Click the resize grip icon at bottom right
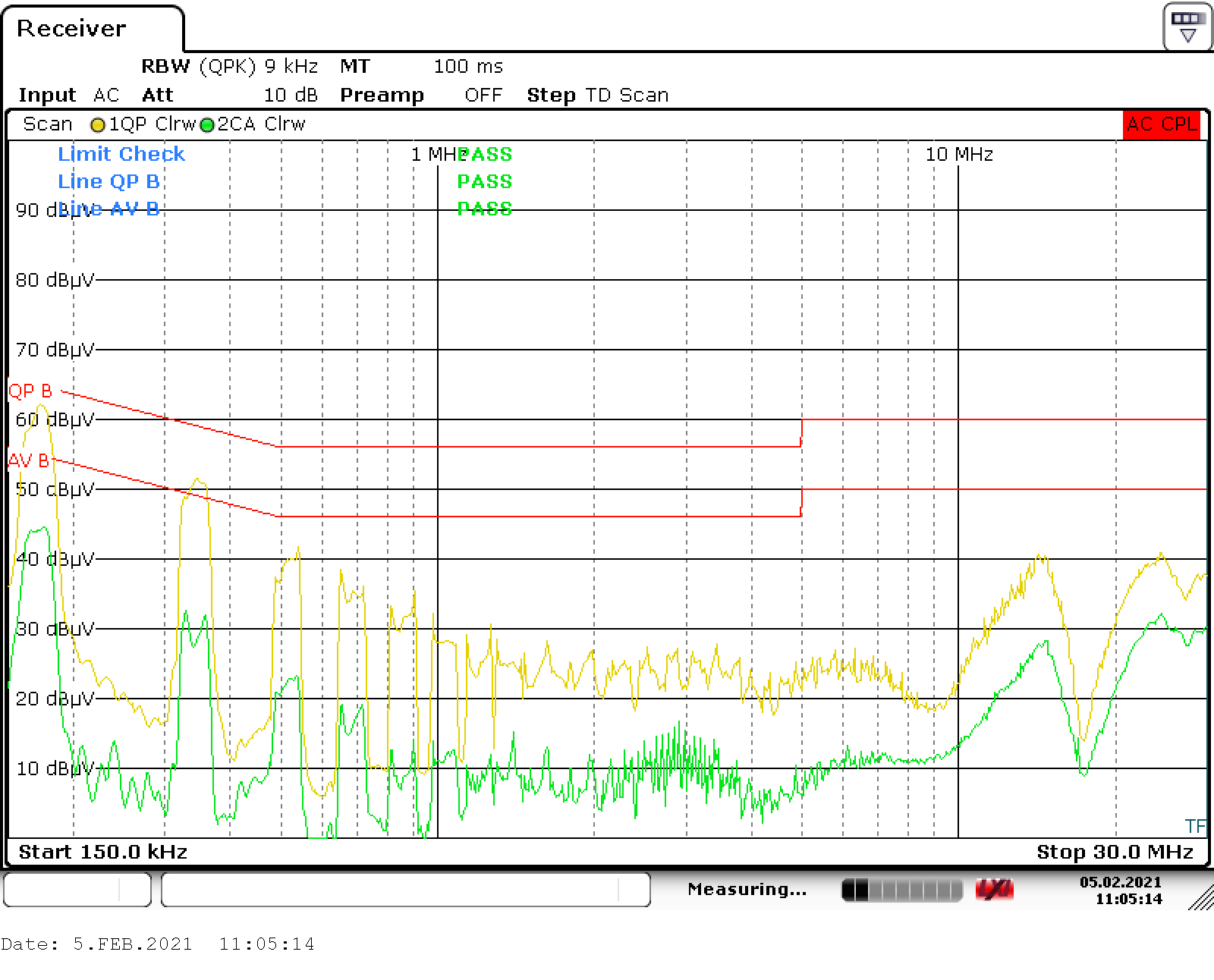Image resolution: width=1214 pixels, height=980 pixels. [x=1200, y=897]
